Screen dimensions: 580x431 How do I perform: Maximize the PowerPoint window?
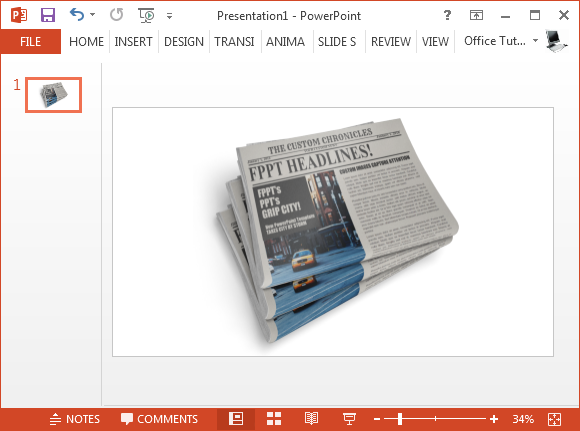(535, 15)
